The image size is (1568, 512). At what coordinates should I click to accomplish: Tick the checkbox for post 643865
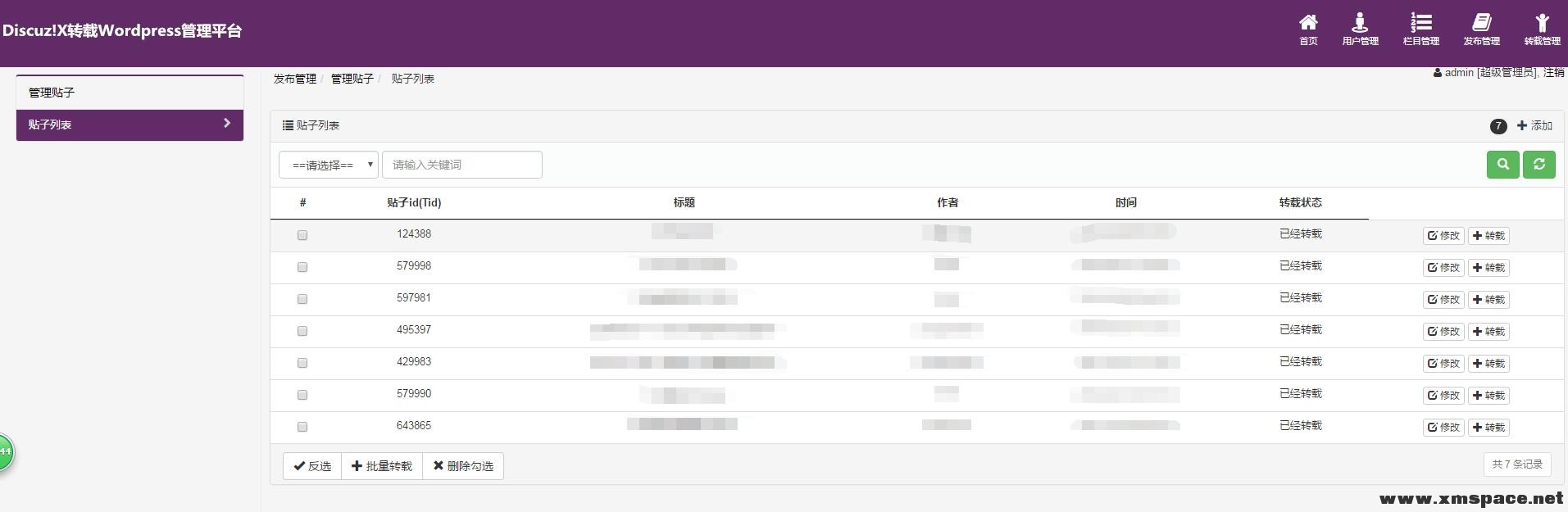[x=302, y=427]
